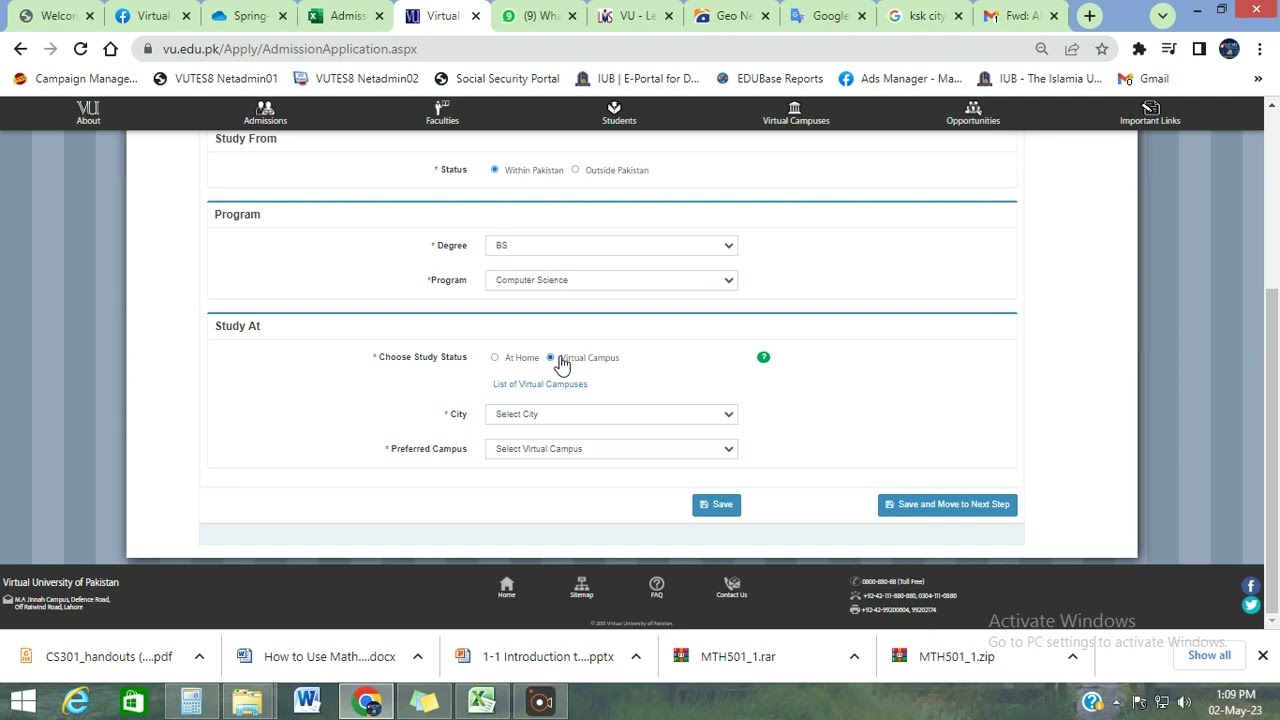The height and width of the screenshot is (720, 1280).
Task: Open the footer Sitemap icon
Action: (581, 587)
